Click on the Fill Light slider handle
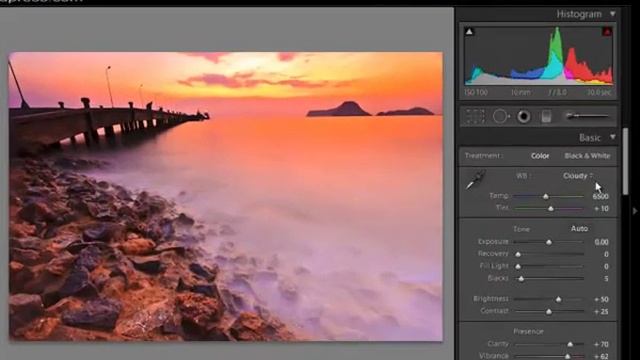This screenshot has width=640, height=360. pyautogui.click(x=518, y=267)
